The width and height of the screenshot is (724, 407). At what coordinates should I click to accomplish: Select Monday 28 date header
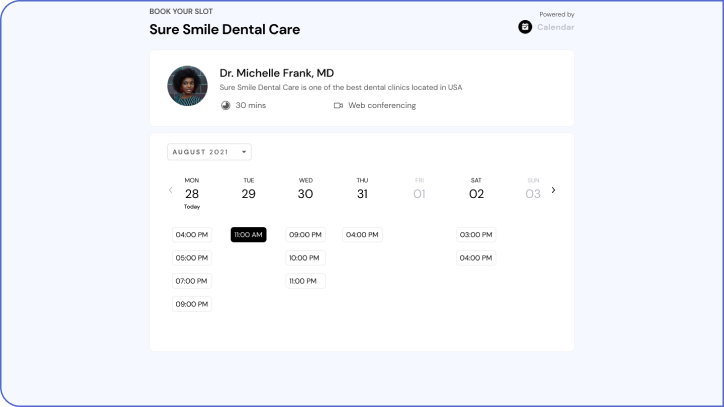192,193
